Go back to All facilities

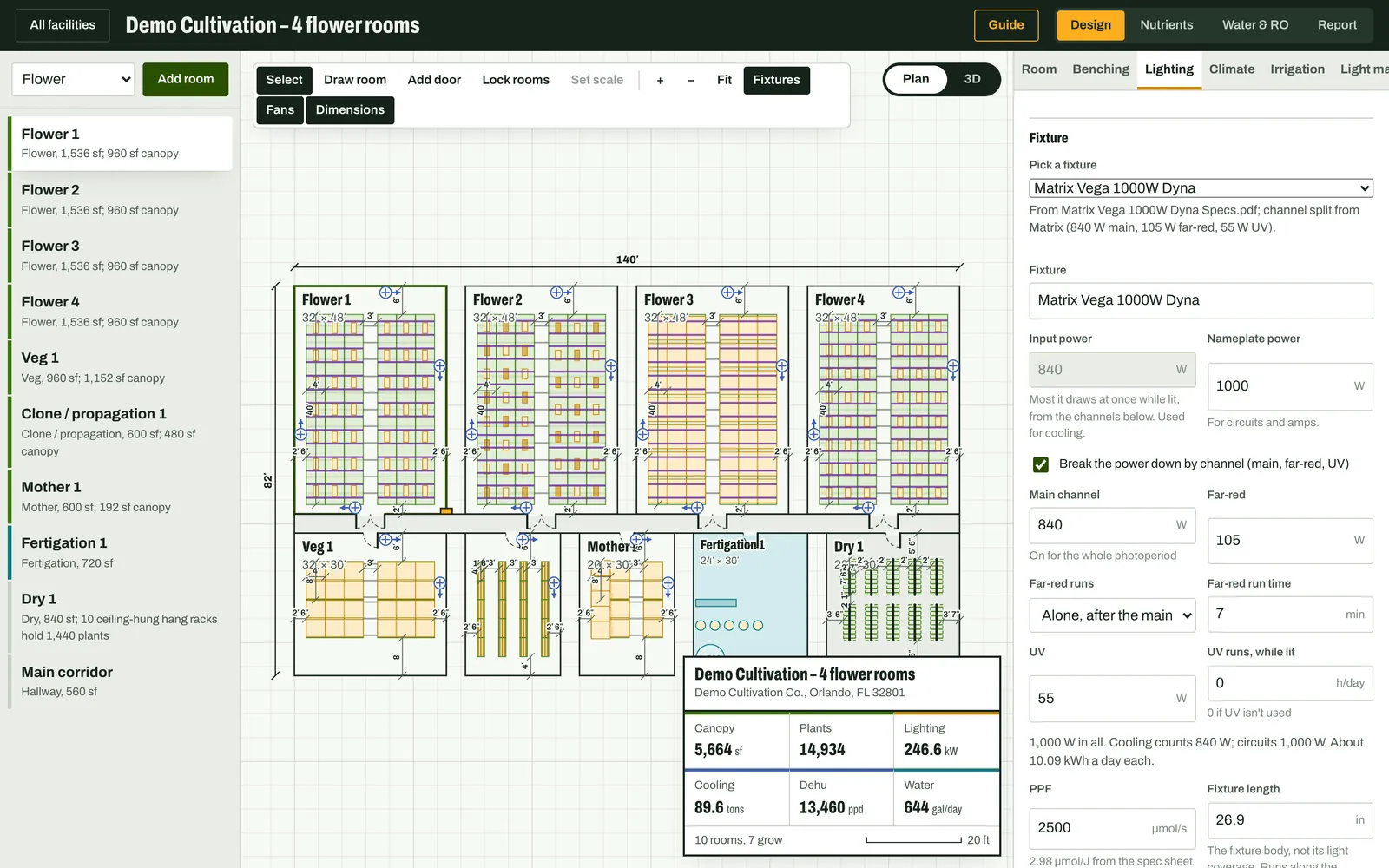coord(63,25)
